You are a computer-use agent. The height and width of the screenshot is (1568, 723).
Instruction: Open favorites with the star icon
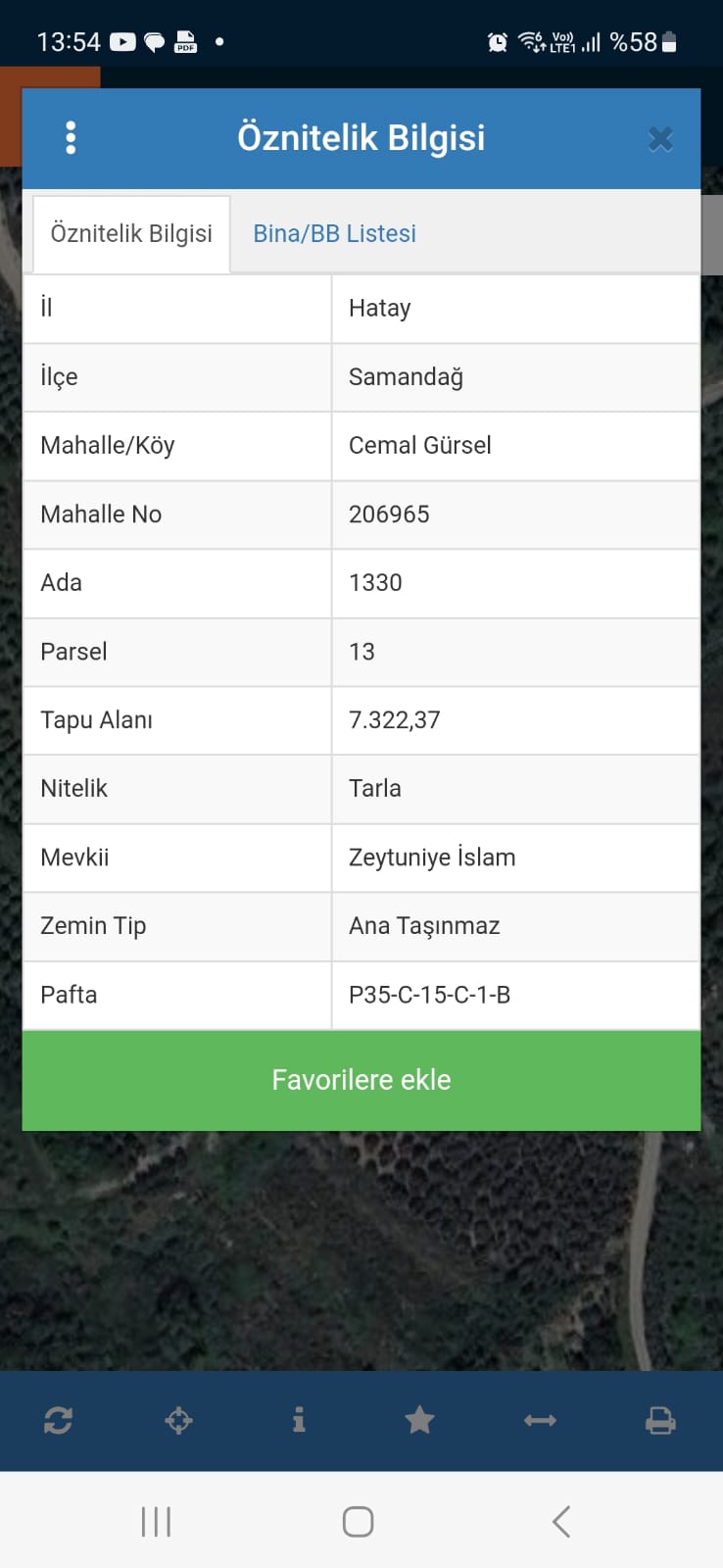click(419, 1420)
